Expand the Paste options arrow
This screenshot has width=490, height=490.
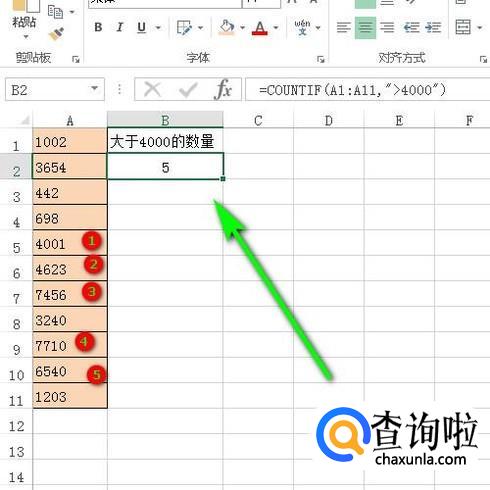(26, 37)
